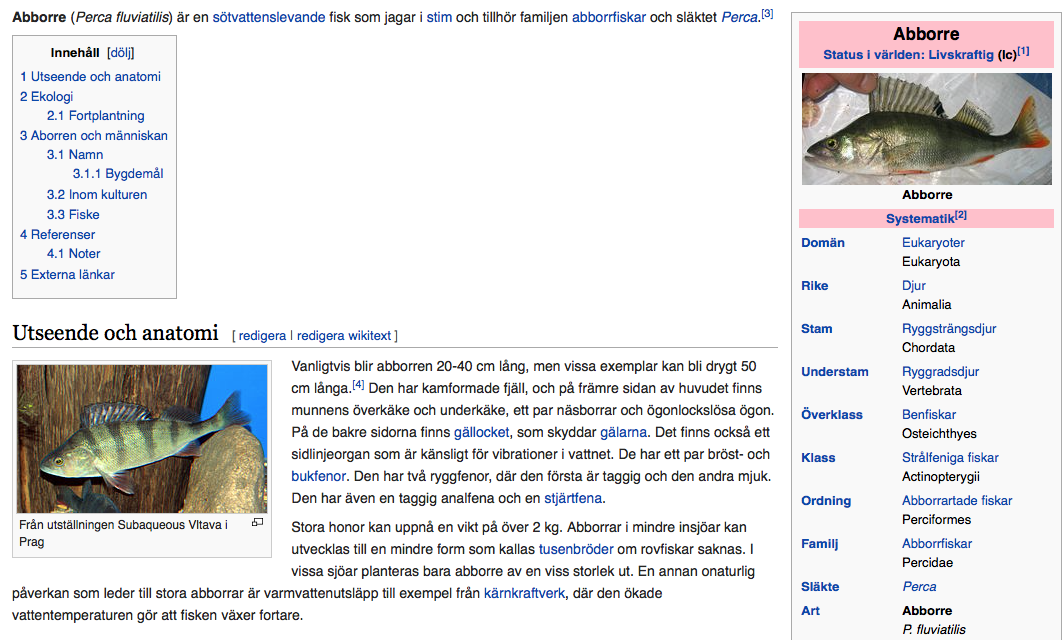
Task: Click the Understam label in infobox
Action: click(835, 372)
